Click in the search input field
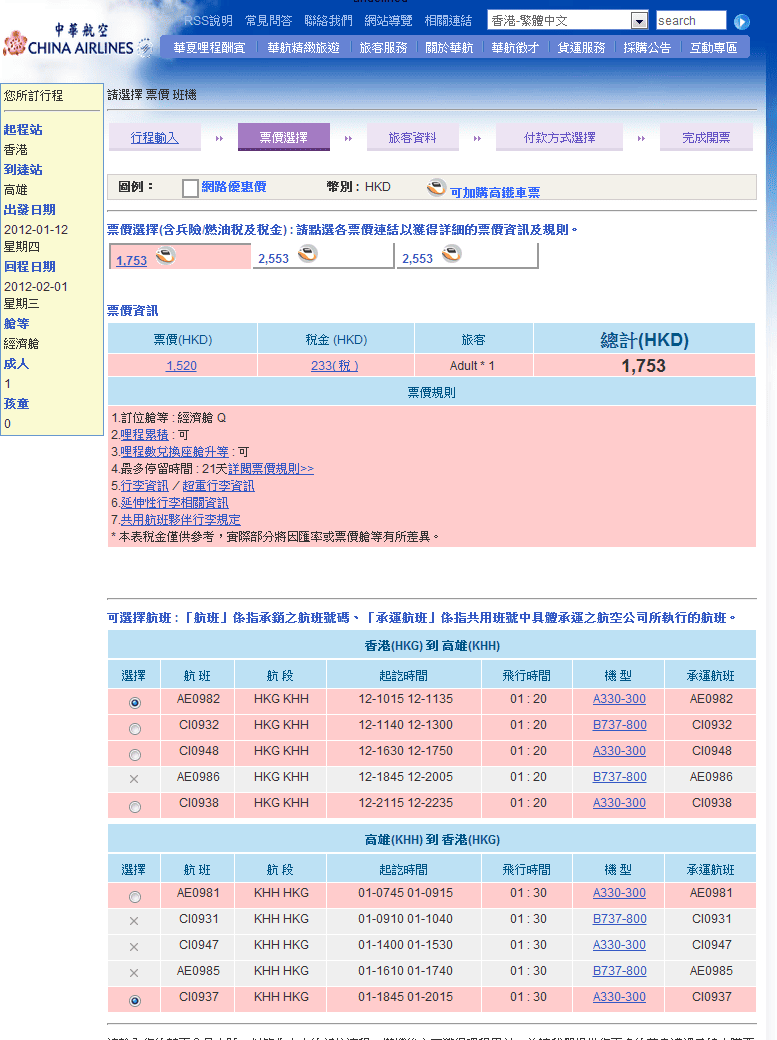Screen dimensions: 777x1040 click(x=690, y=21)
